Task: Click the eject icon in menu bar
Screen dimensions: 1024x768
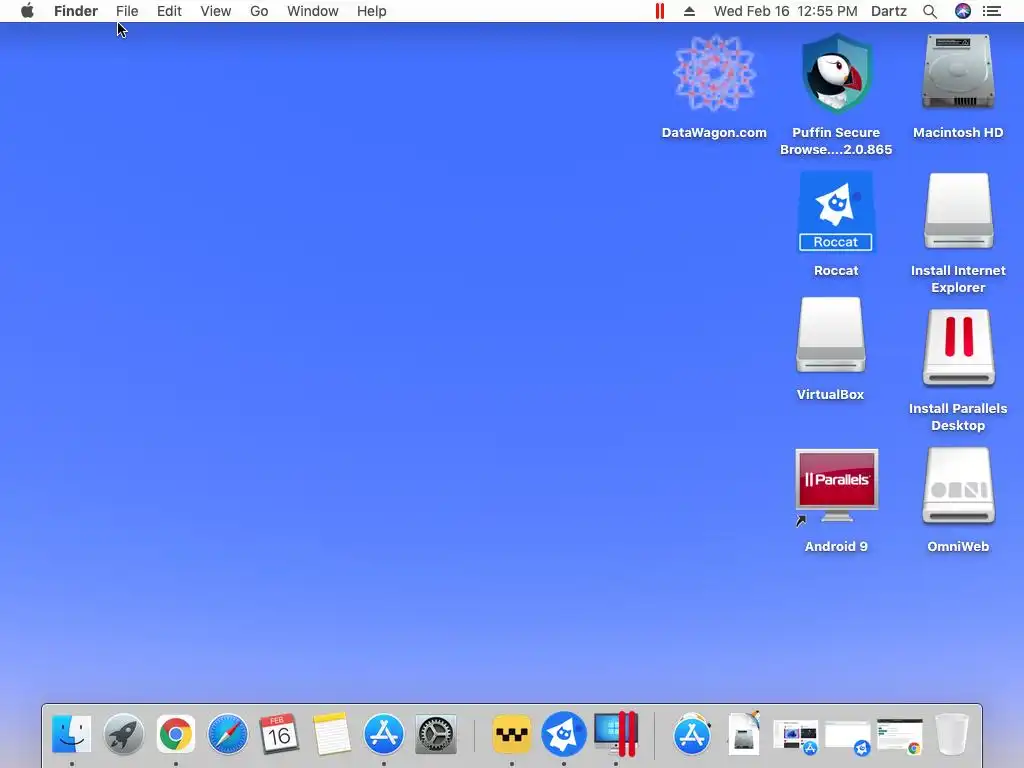Action: click(x=689, y=11)
